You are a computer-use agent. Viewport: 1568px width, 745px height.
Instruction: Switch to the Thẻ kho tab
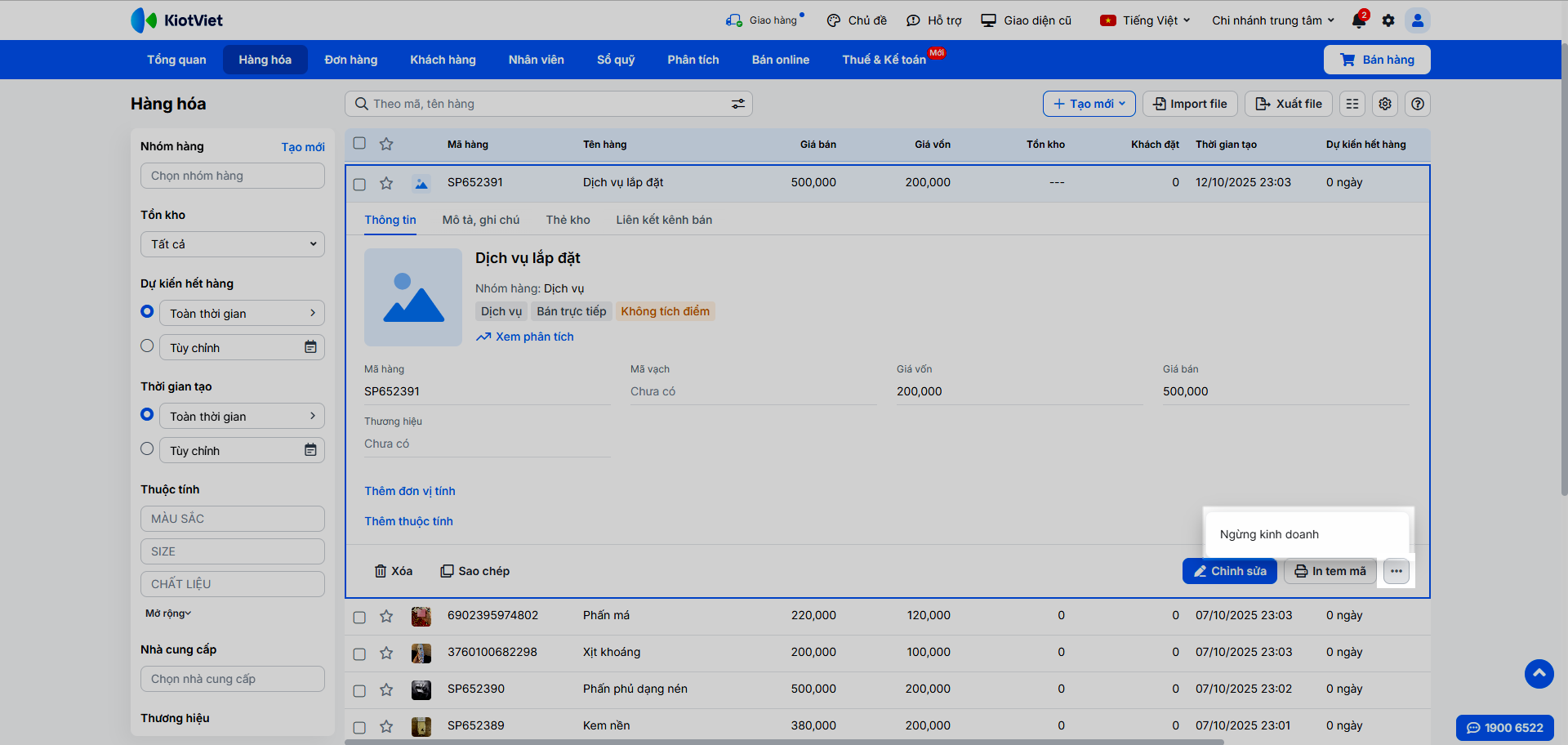tap(568, 220)
